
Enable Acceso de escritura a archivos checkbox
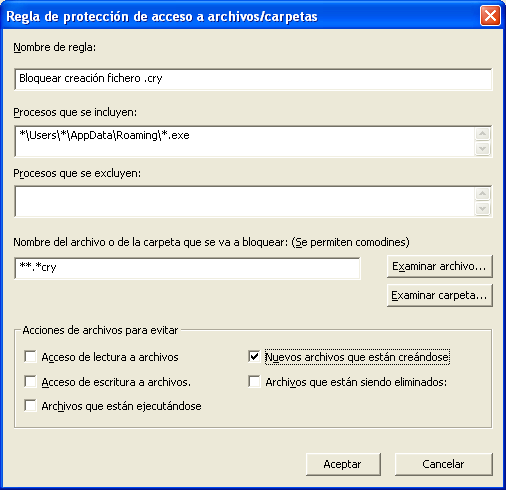point(30,381)
